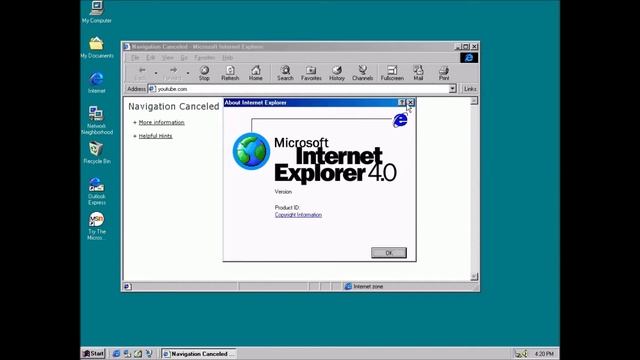The image size is (640, 360).
Task: Click the Refresh toolbar button
Action: pos(230,73)
